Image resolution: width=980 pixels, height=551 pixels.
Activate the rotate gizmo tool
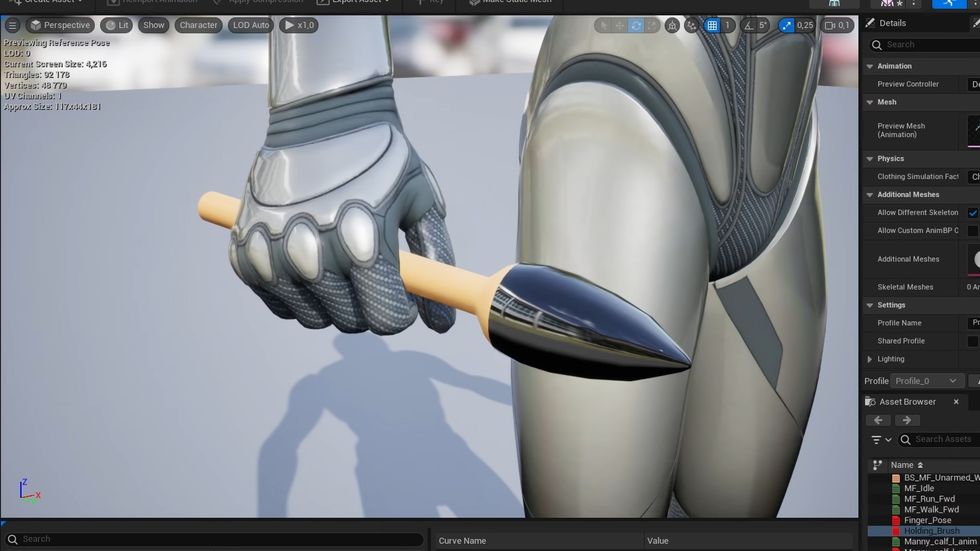coord(636,25)
